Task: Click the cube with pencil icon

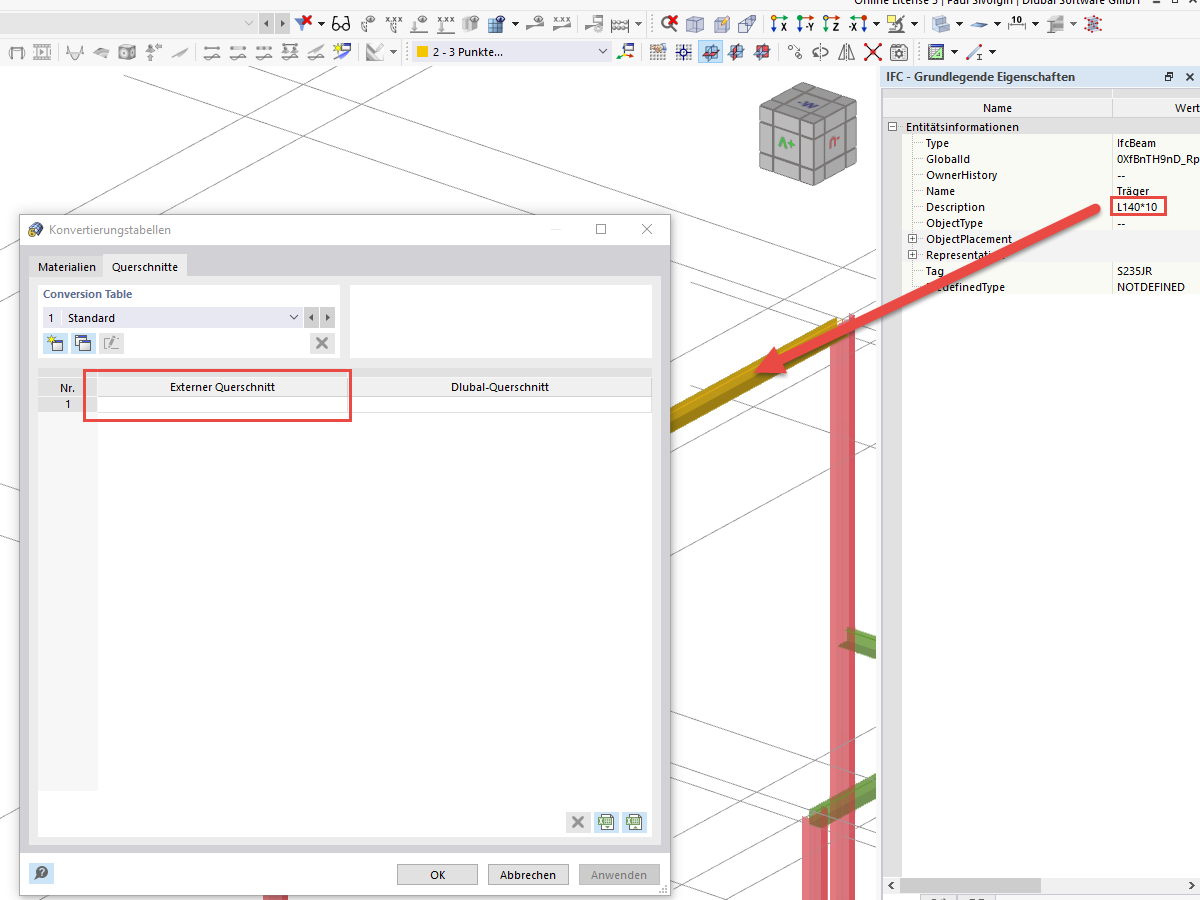Action: click(x=721, y=23)
